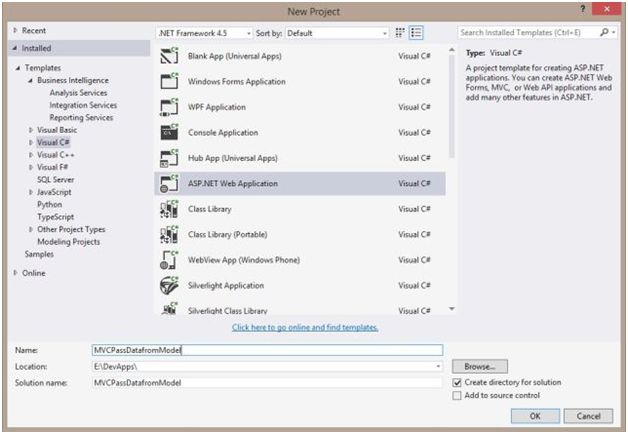Click the Class Library template icon
Image resolution: width=628 pixels, height=434 pixels.
point(169,209)
